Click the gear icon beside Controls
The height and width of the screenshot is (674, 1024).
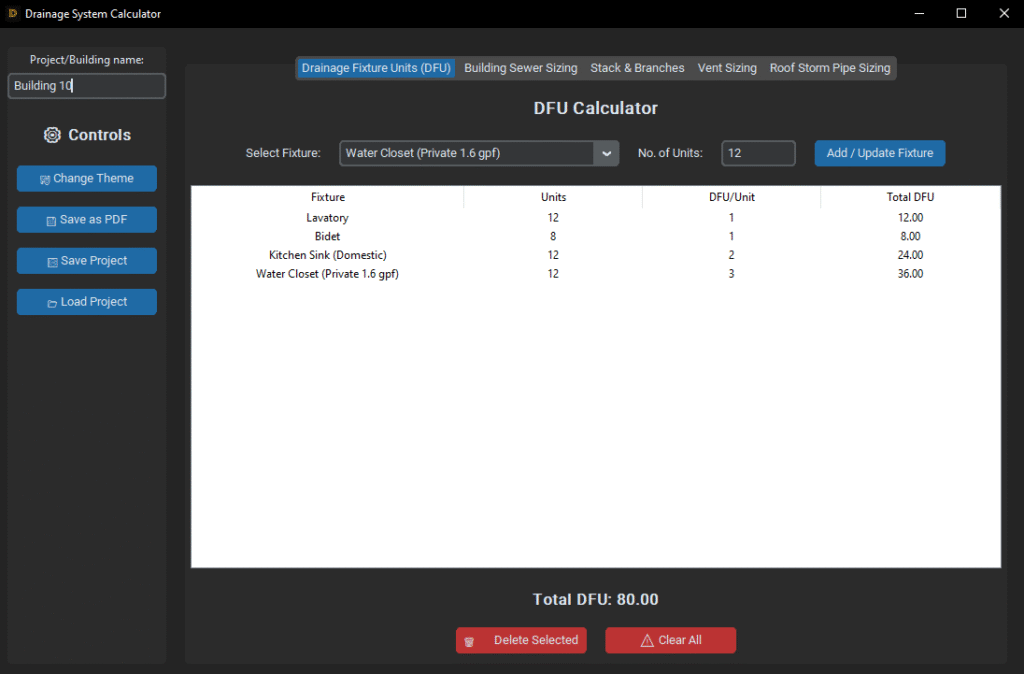[x=53, y=135]
